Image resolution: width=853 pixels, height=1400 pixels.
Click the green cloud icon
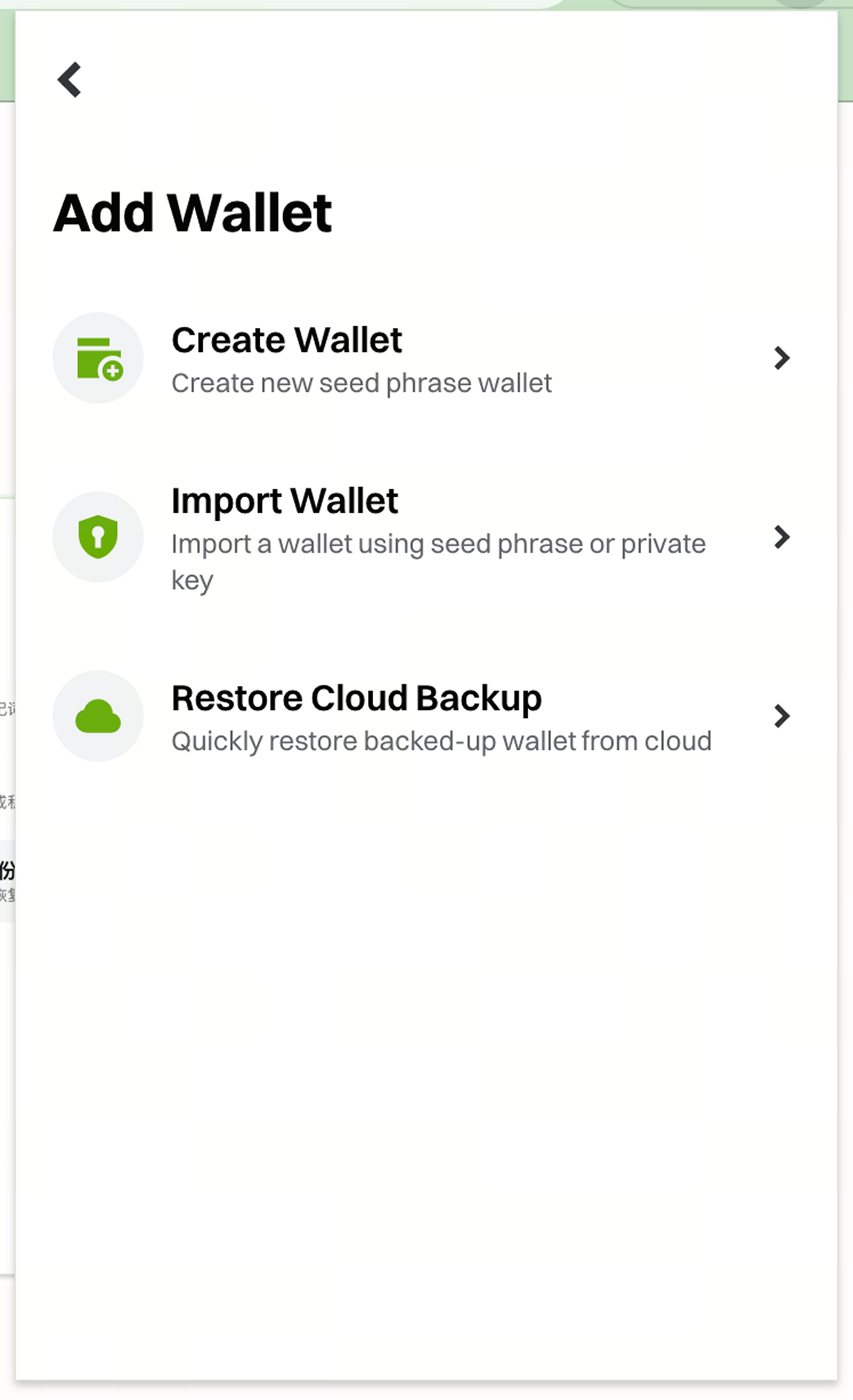tap(98, 716)
